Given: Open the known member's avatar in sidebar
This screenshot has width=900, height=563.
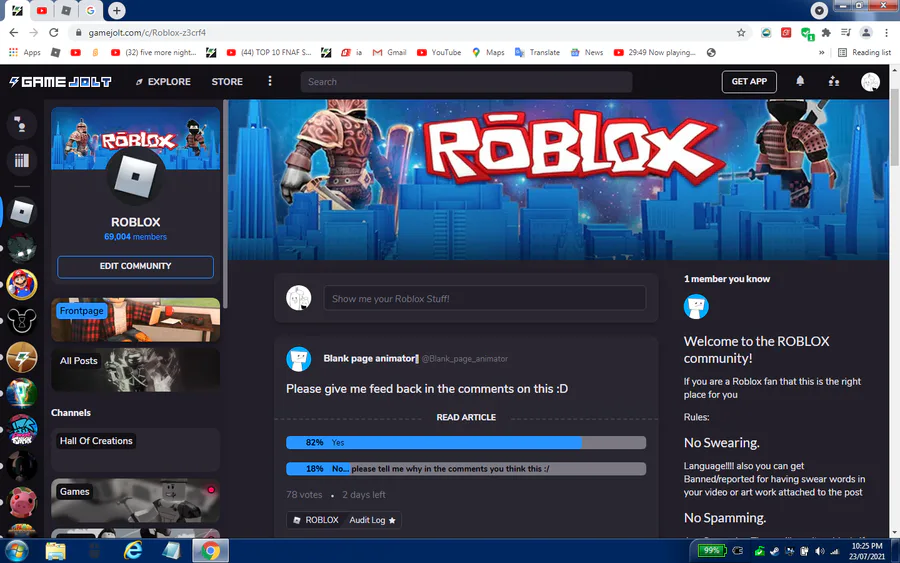Looking at the screenshot, I should [696, 306].
